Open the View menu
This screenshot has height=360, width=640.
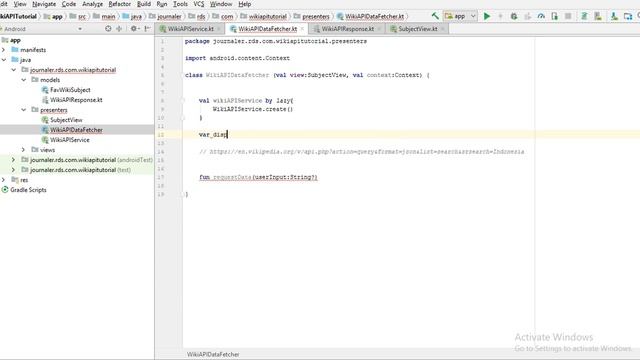point(20,4)
